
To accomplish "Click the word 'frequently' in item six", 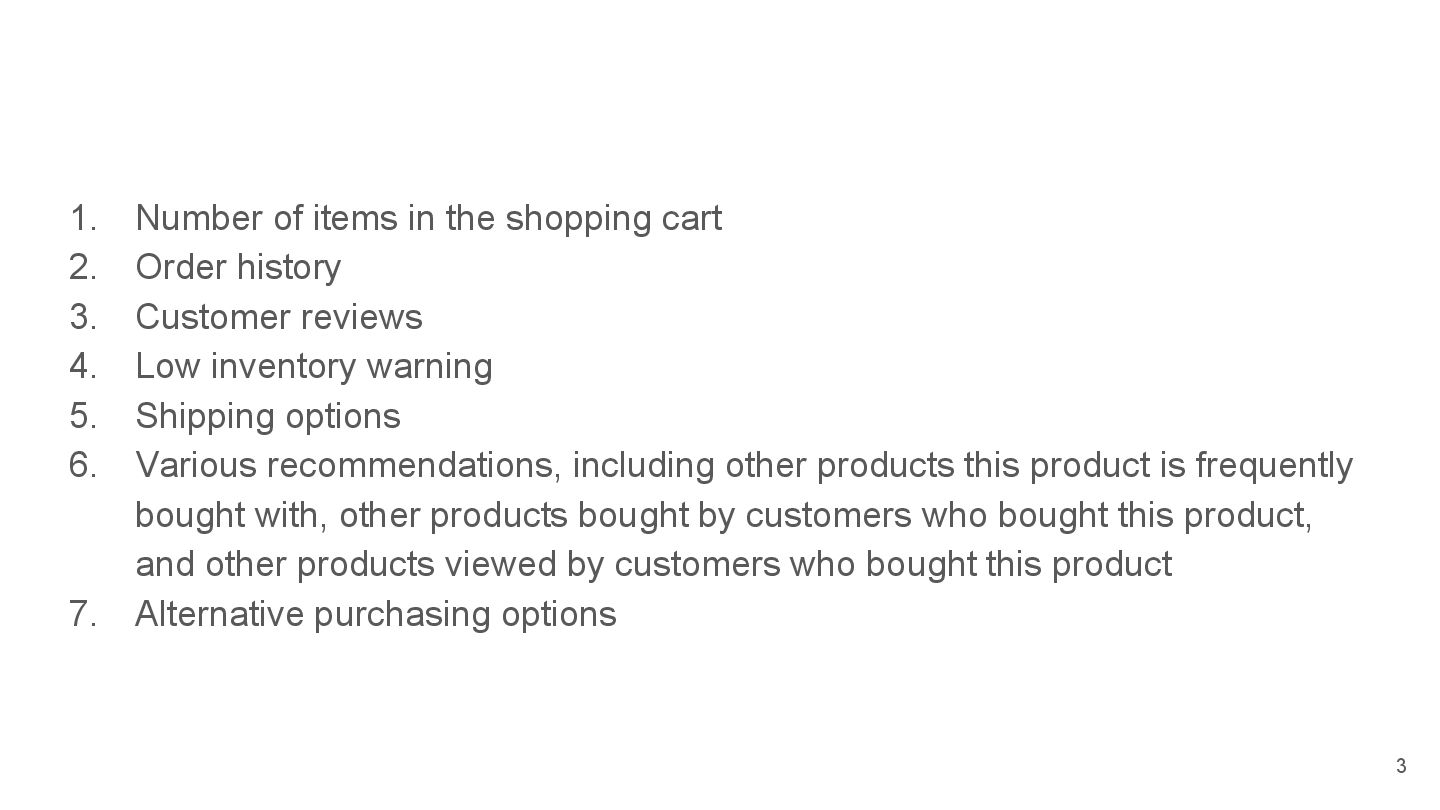I will (x=1274, y=465).
